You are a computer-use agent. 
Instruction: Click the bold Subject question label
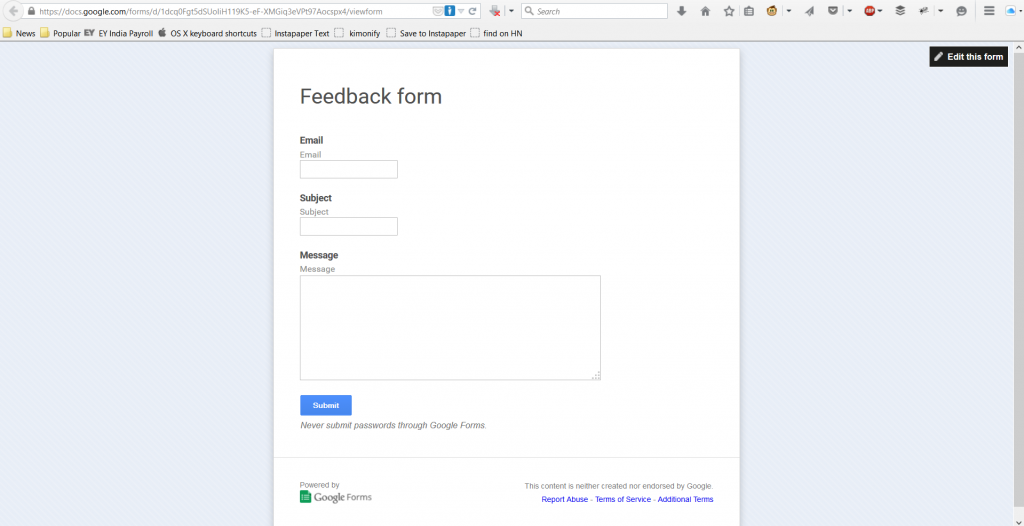coord(316,198)
